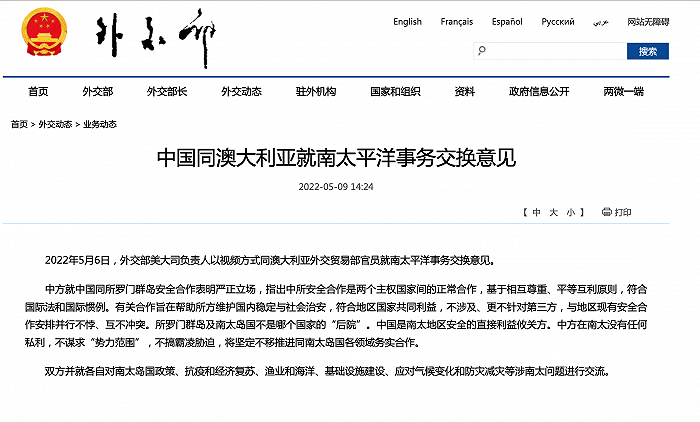Viewport: 700px width, 422px height.
Task: Switch site language to Français
Action: [457, 21]
